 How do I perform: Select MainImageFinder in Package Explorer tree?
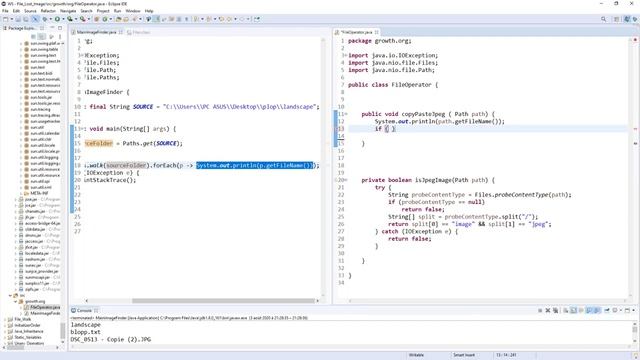coord(45,313)
